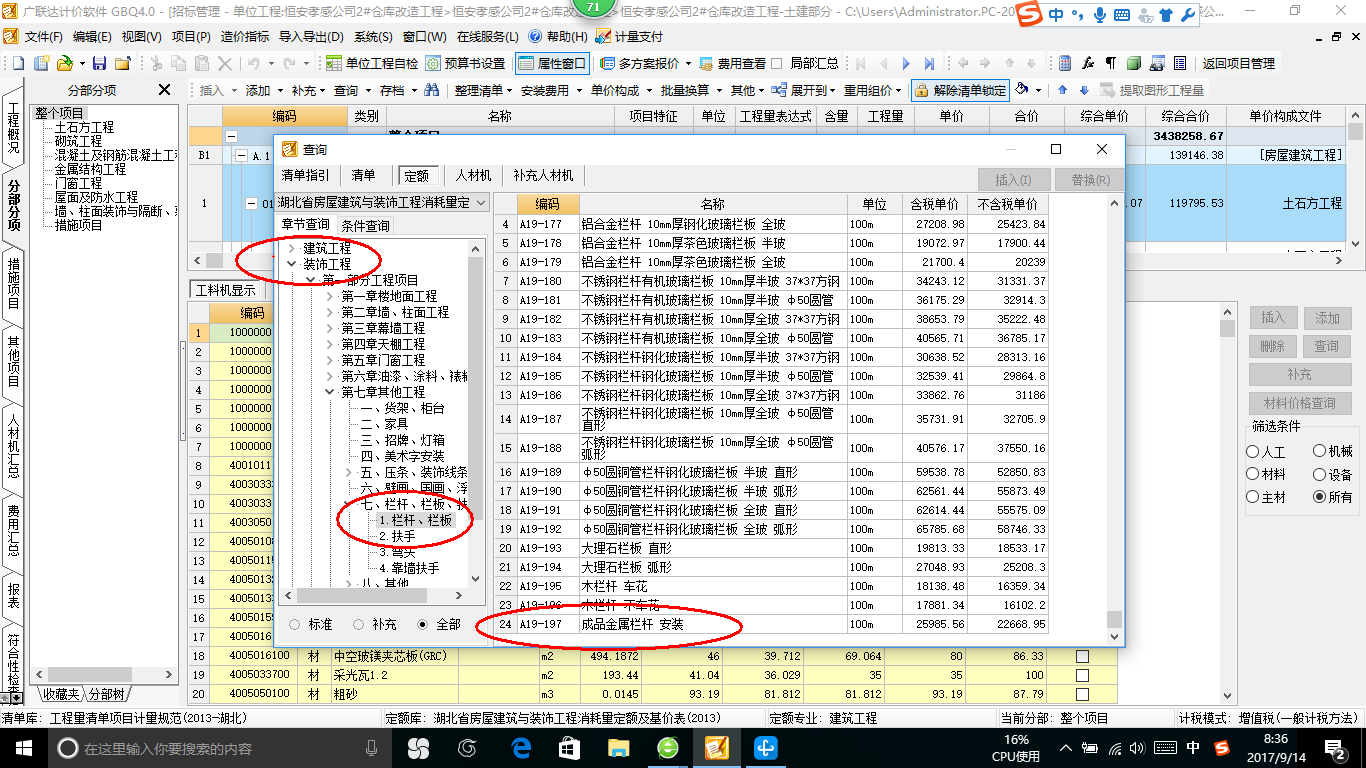Open File Explorer from the taskbar
The height and width of the screenshot is (768, 1366).
tap(618, 748)
